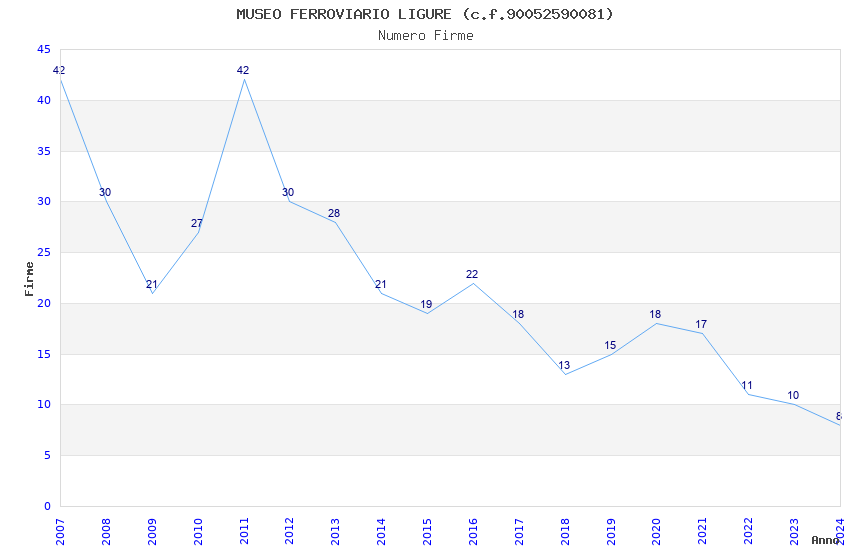Viewport: 850px width, 550px height.
Task: Click x-axis year 2017
Action: 519,532
